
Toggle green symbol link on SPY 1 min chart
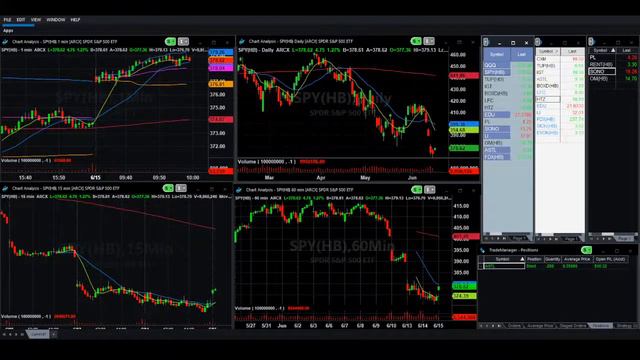[170, 42]
